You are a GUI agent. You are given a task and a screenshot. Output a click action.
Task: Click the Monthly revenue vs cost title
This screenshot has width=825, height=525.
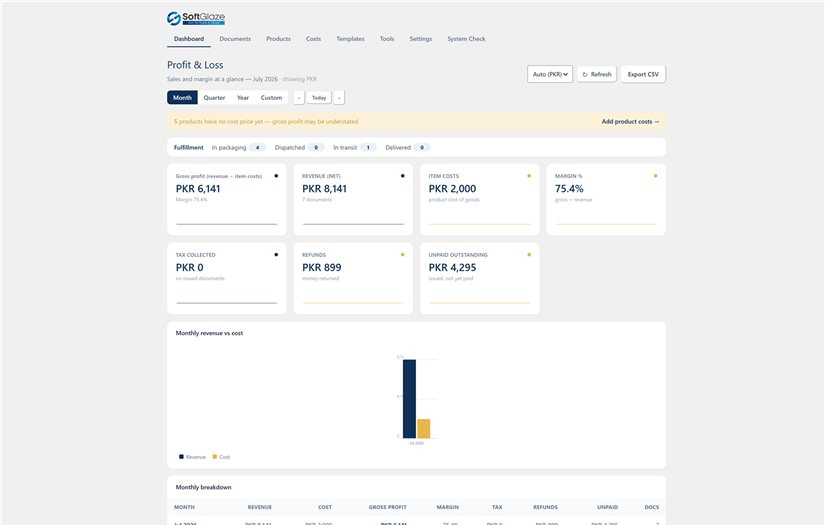click(x=209, y=333)
